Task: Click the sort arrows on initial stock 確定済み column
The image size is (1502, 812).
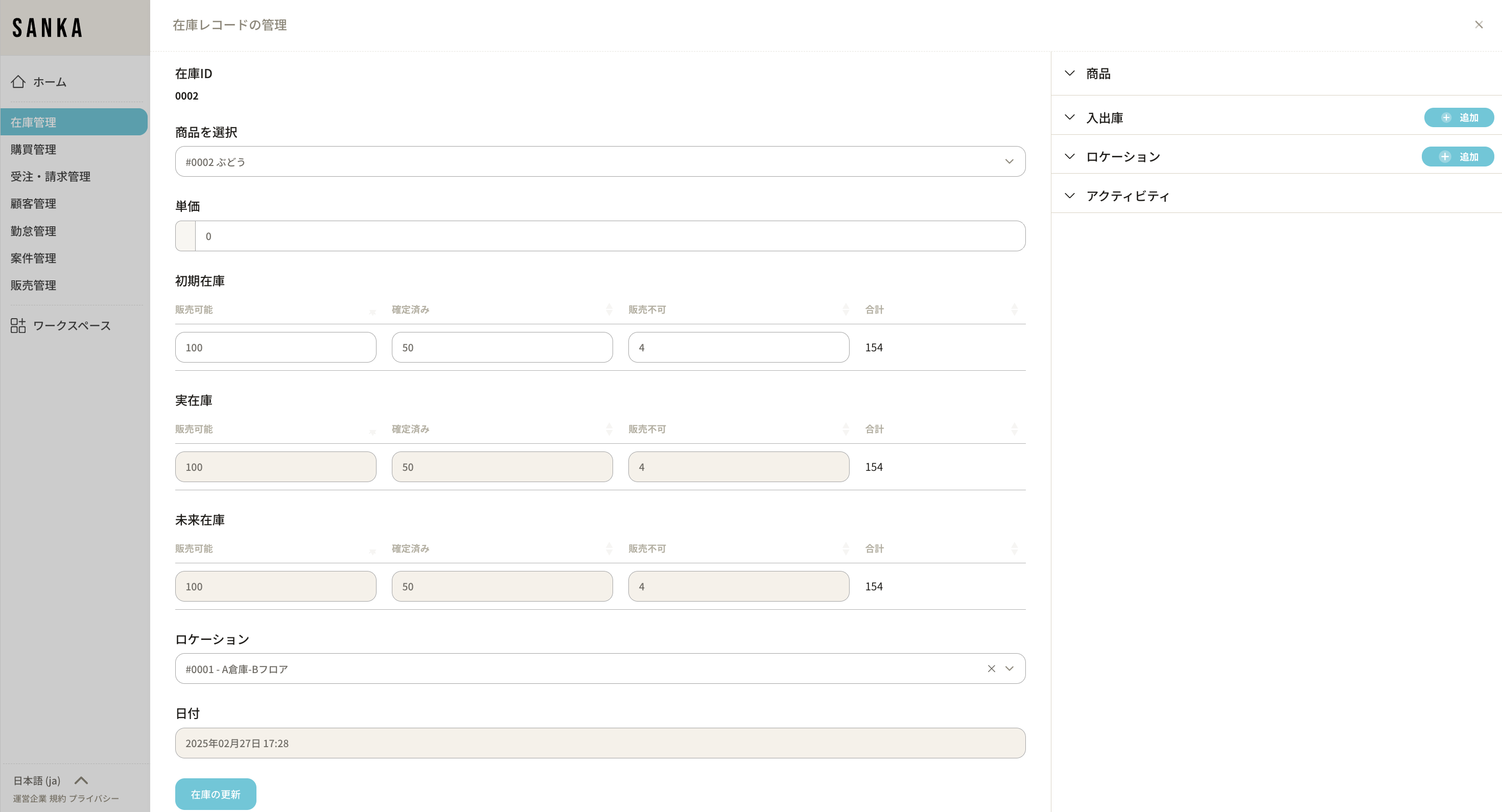Action: coord(609,309)
